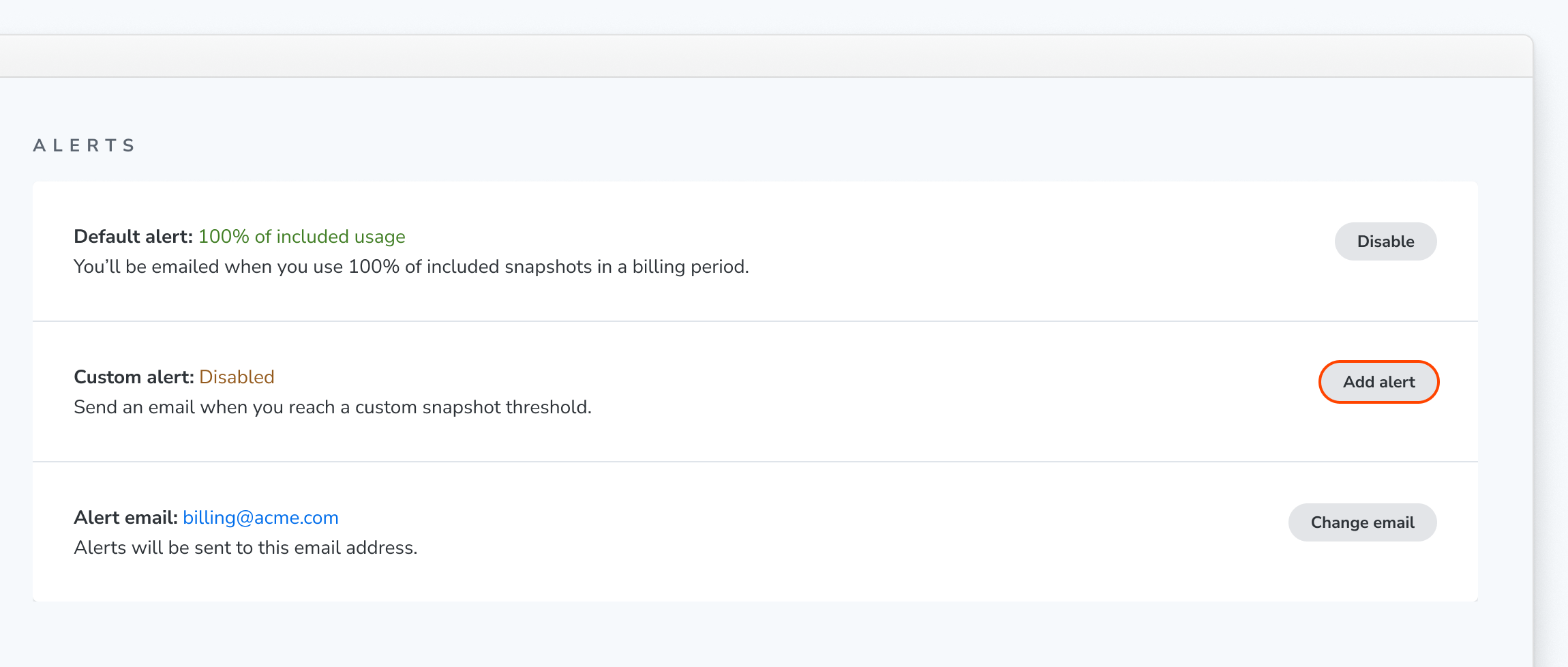Image resolution: width=1568 pixels, height=667 pixels.
Task: Open the Change email button
Action: pos(1362,522)
